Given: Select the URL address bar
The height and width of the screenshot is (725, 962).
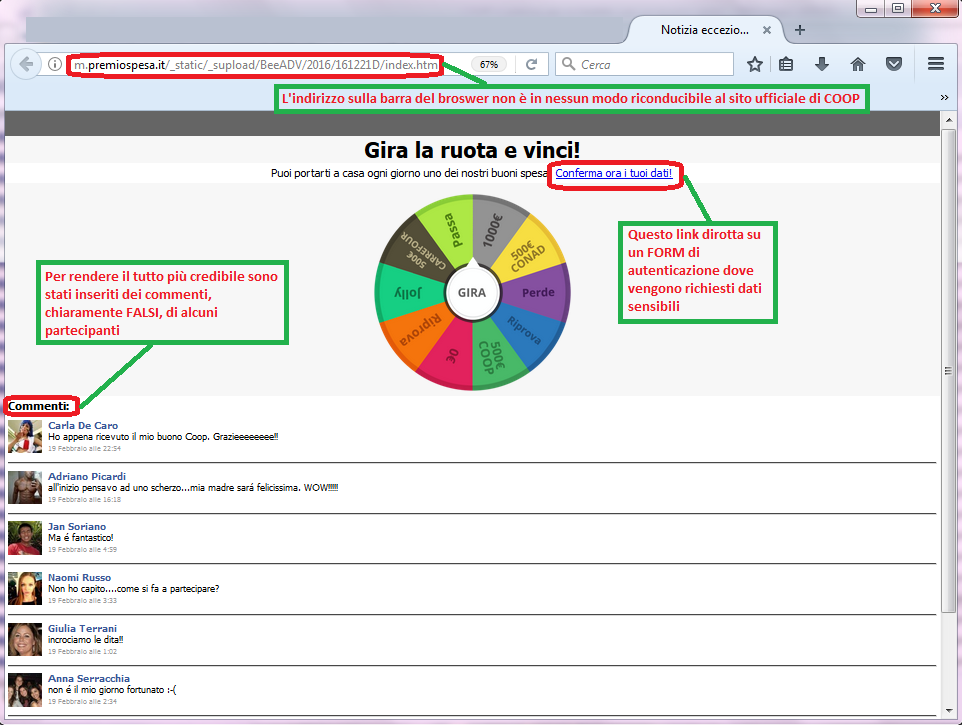Looking at the screenshot, I should coord(256,64).
